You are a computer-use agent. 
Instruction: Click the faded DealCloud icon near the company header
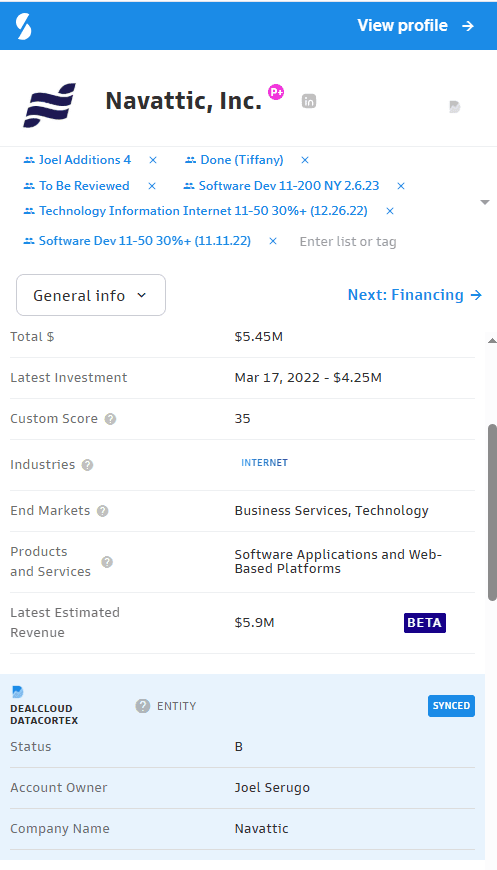click(455, 107)
